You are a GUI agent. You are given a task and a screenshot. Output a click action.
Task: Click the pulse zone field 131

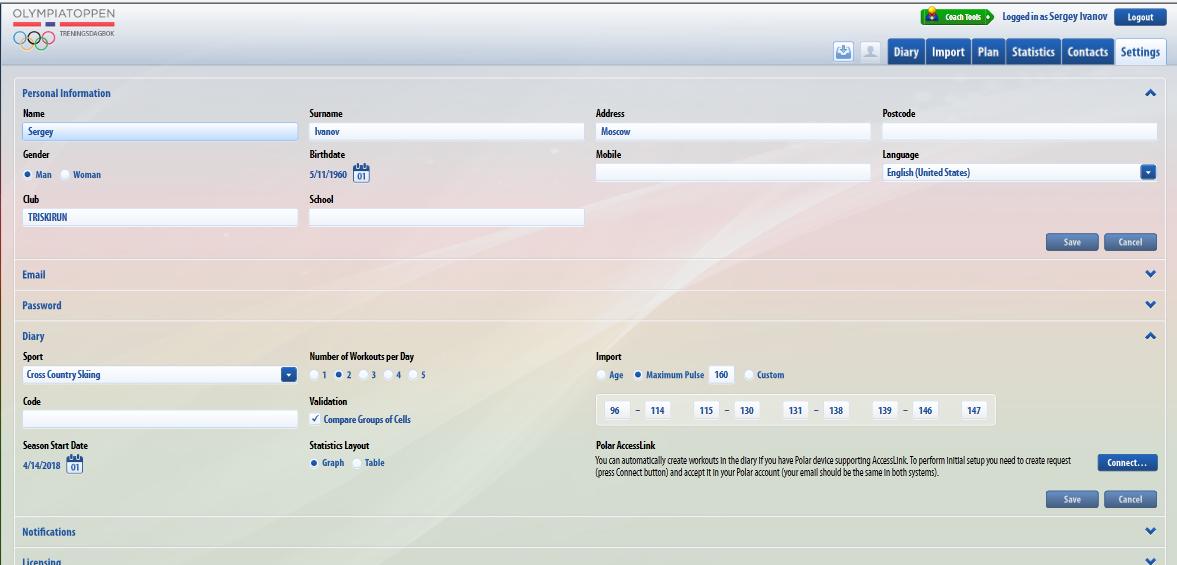point(796,410)
